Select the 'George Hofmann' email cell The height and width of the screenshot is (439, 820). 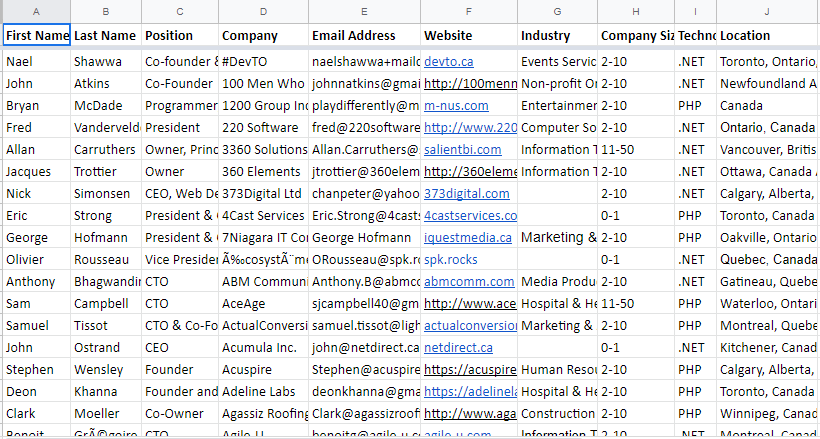pos(365,238)
